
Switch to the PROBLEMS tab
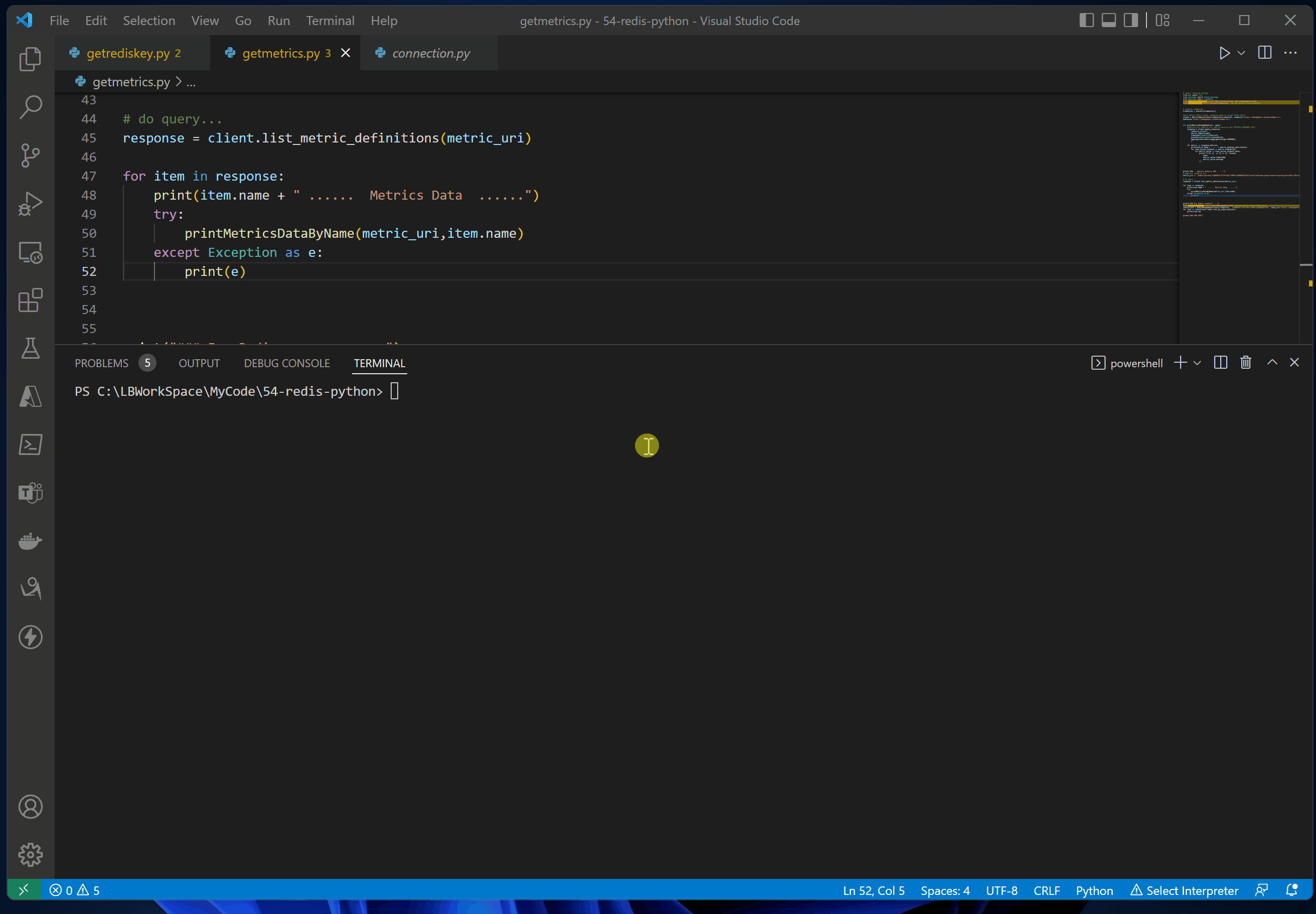102,363
